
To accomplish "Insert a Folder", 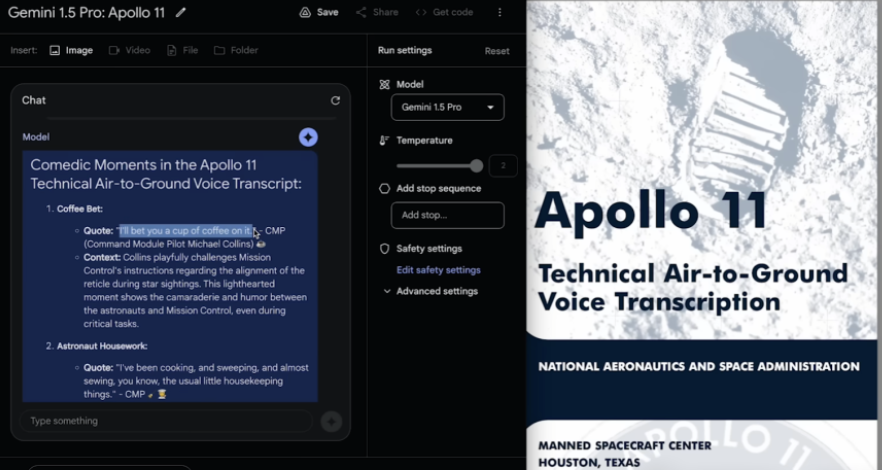I will coord(236,51).
